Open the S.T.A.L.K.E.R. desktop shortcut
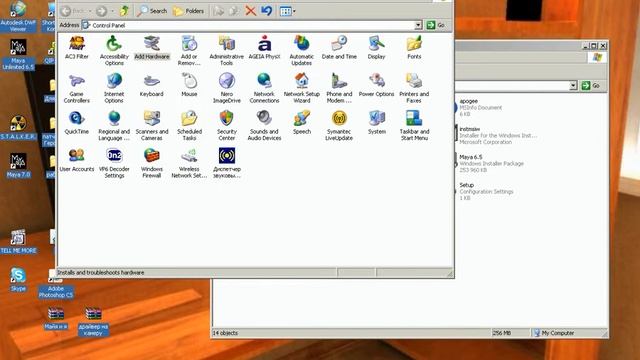The height and width of the screenshot is (360, 640). (x=18, y=127)
